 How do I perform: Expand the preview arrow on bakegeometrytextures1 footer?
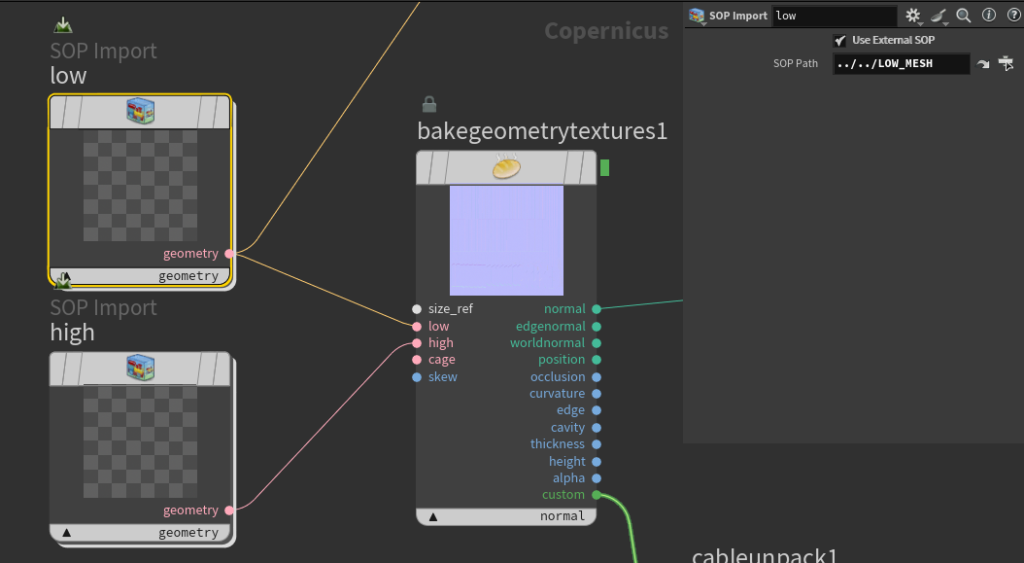pos(433,517)
